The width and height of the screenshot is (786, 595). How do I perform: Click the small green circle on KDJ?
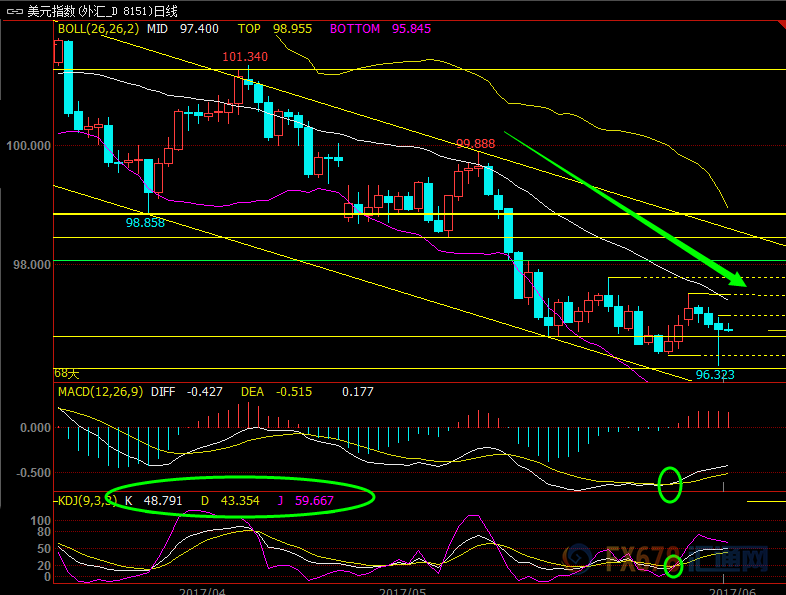673,567
